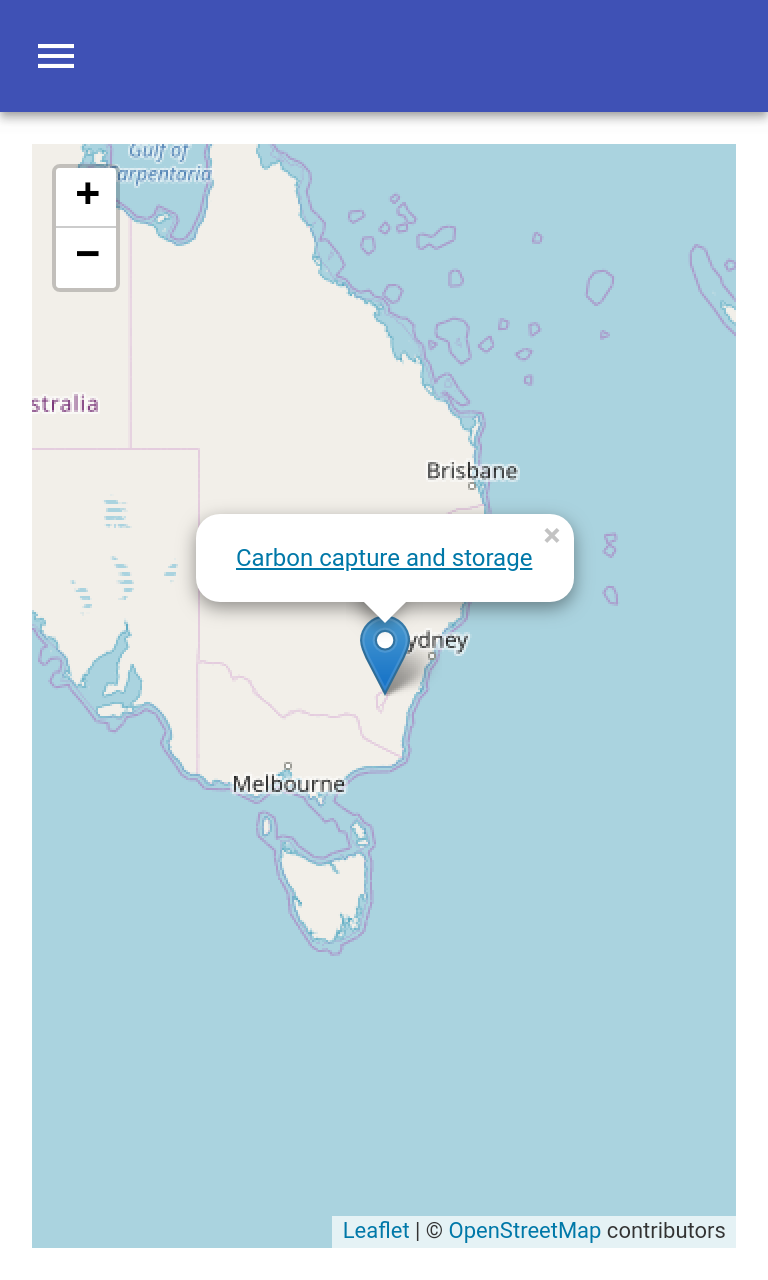Screen dimensions: 768x1280
Task: Close the map popup
Action: click(x=551, y=536)
